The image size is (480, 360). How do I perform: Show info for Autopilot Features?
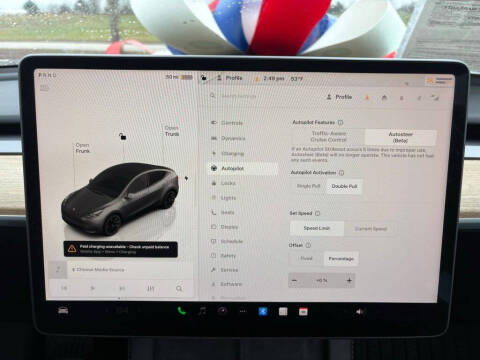pos(340,122)
